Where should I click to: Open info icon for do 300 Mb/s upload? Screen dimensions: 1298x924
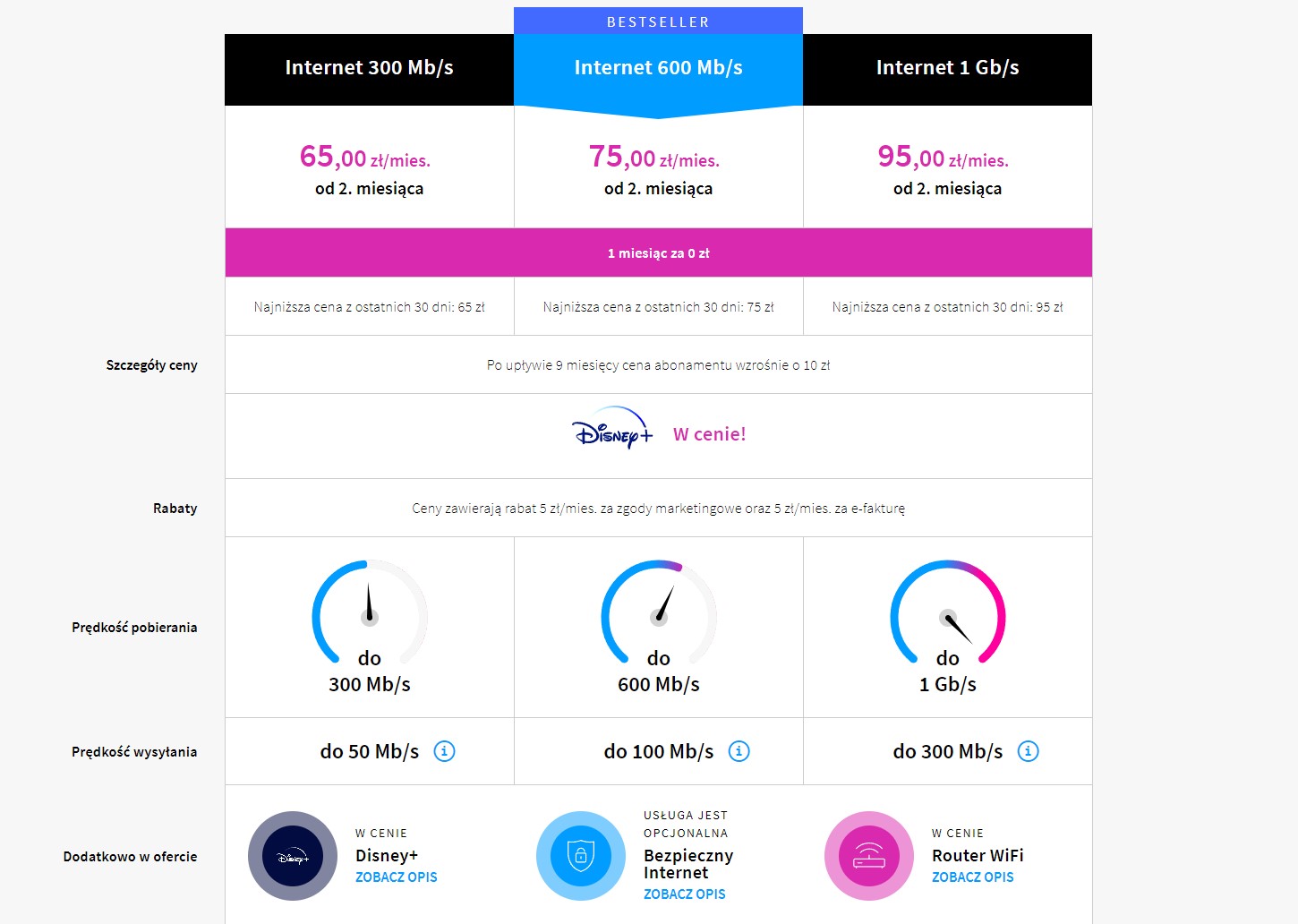pyautogui.click(x=1028, y=751)
